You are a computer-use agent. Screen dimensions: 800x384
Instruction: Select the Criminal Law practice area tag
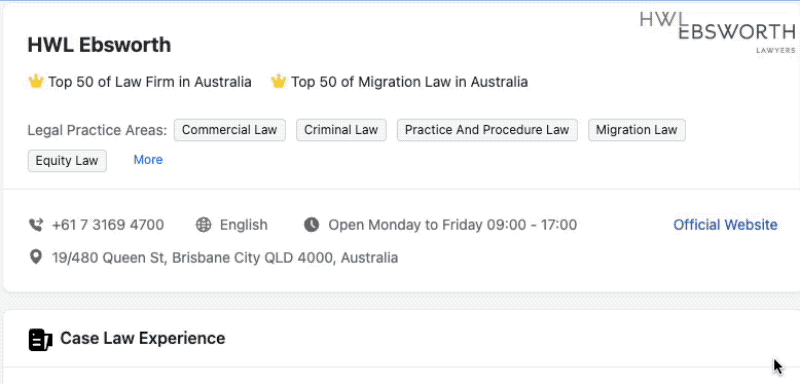pyautogui.click(x=341, y=130)
